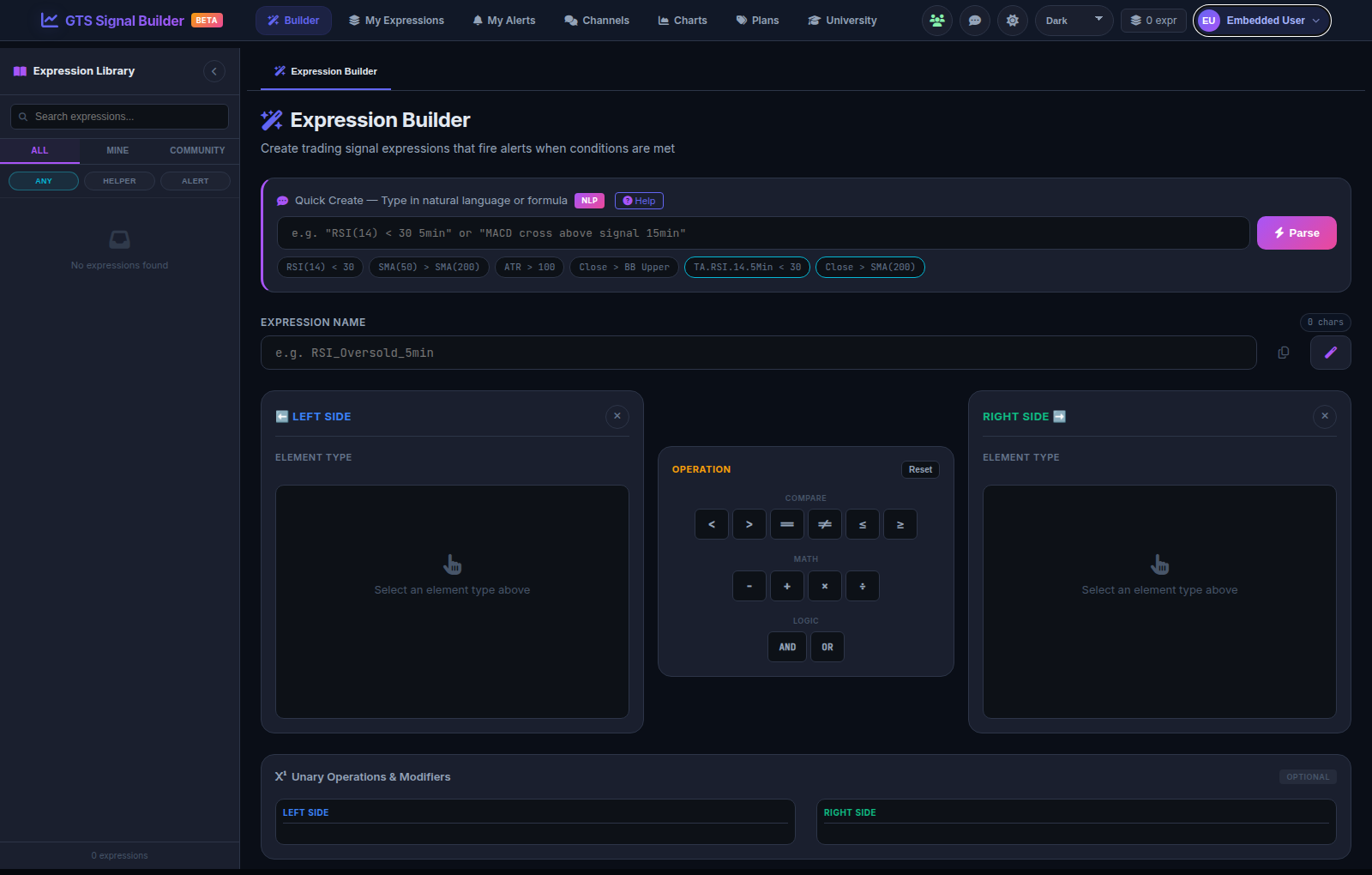Screen dimensions: 1372x875
Task: Select the equals compare operator
Action: pos(787,524)
